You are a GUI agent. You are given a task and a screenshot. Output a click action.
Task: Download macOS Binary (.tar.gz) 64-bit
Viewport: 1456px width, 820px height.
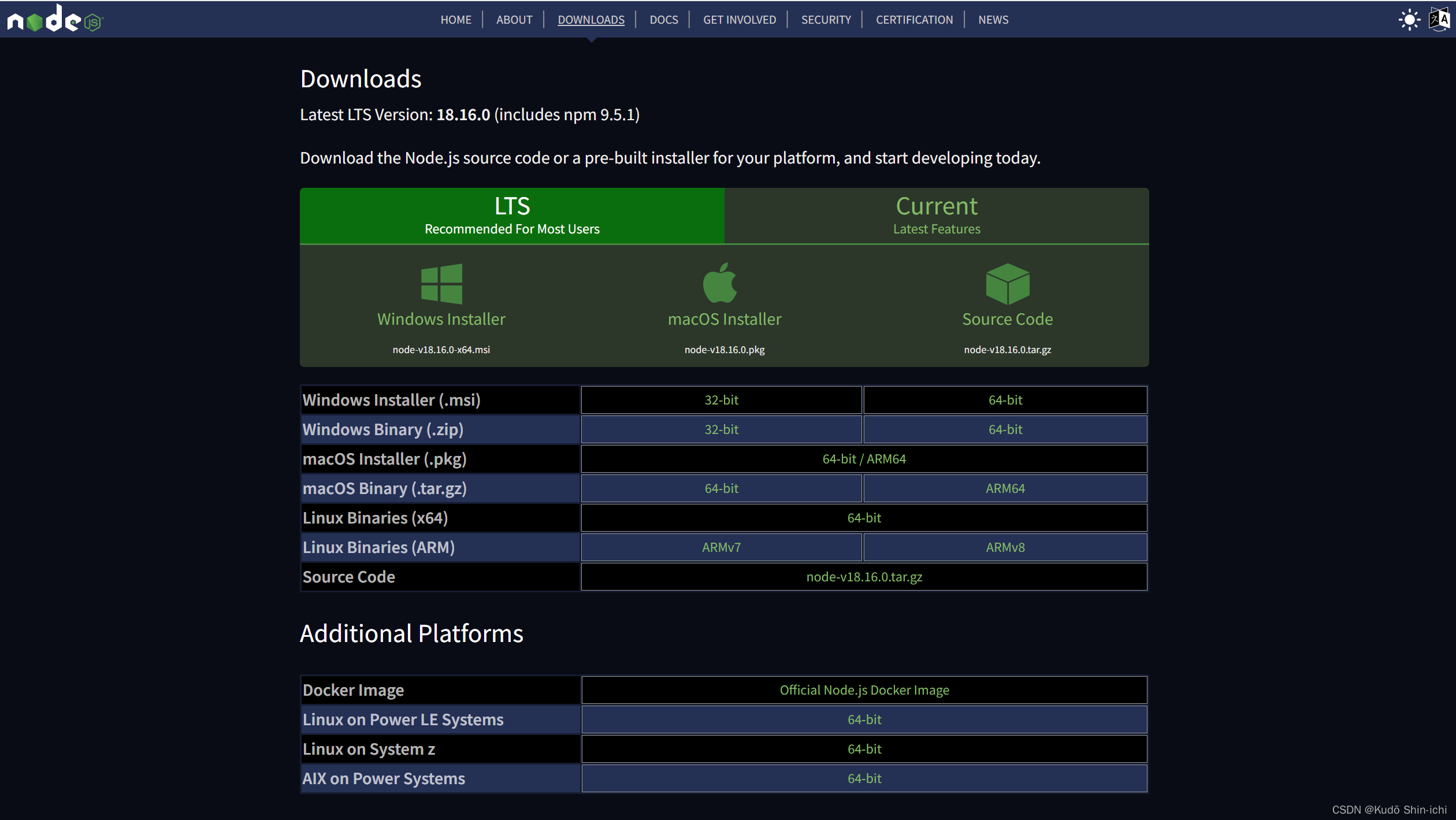[721, 488]
